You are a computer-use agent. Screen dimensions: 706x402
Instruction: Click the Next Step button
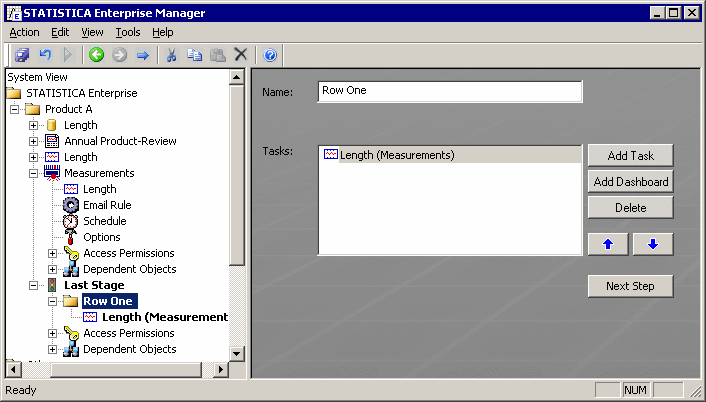point(630,286)
